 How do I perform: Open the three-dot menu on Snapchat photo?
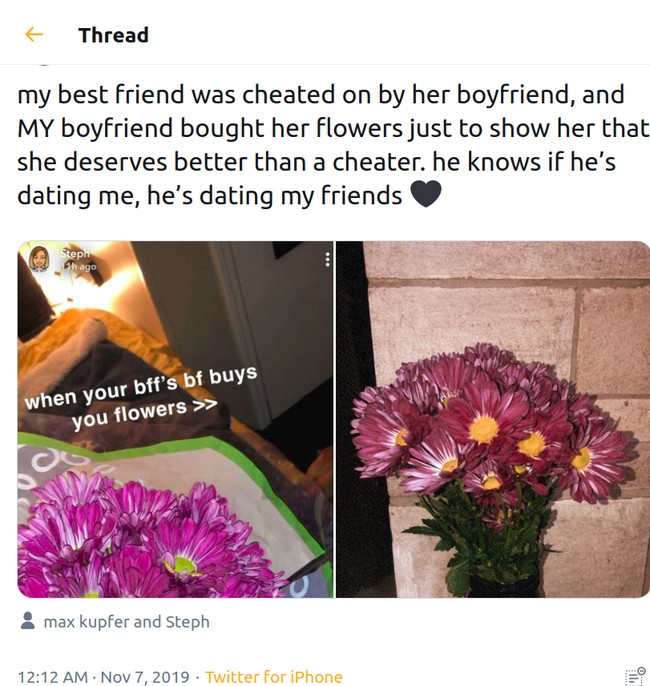click(326, 259)
